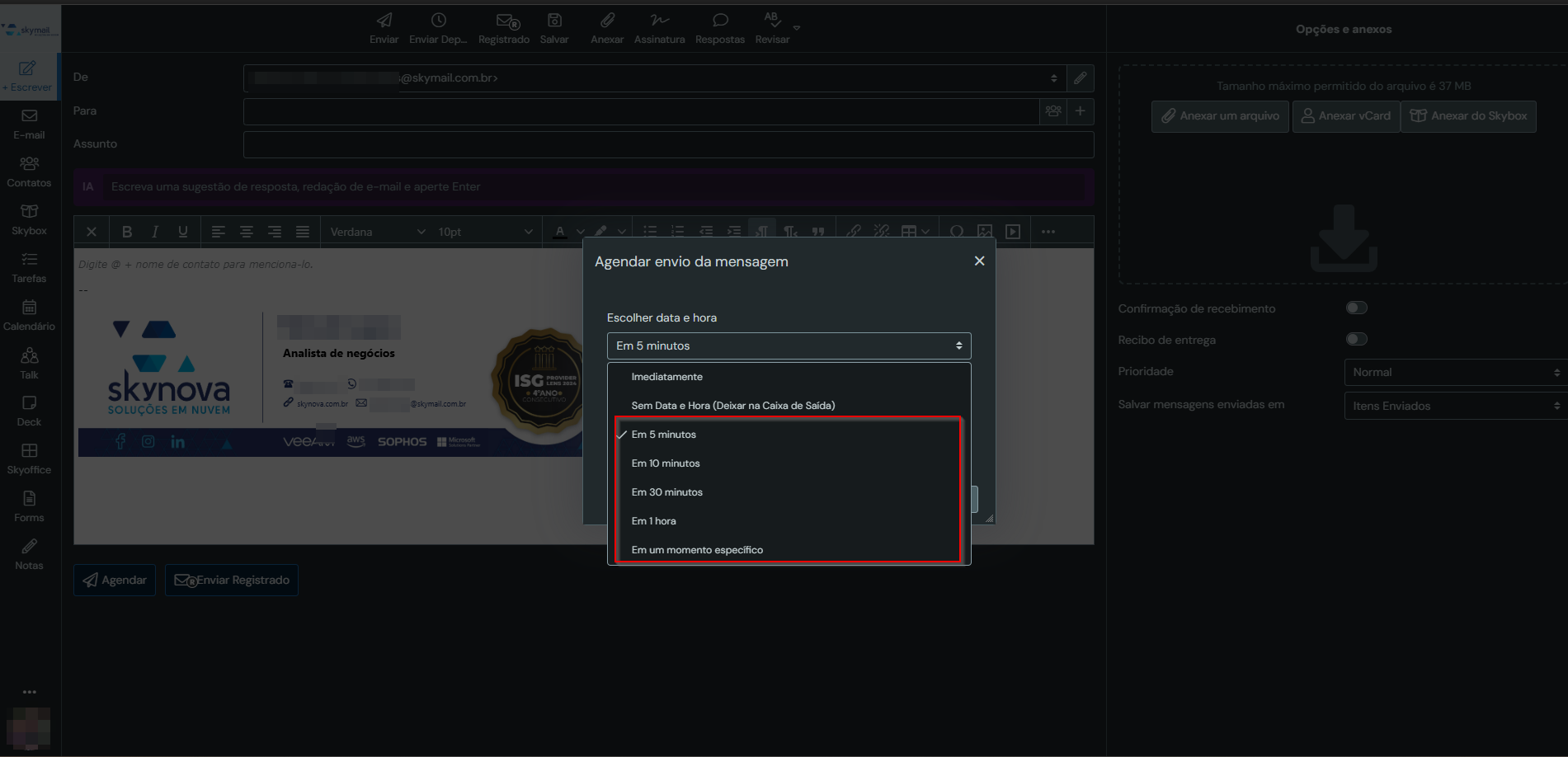Viewport: 1568px width, 757px height.
Task: Open the text color picker
Action: 560,232
